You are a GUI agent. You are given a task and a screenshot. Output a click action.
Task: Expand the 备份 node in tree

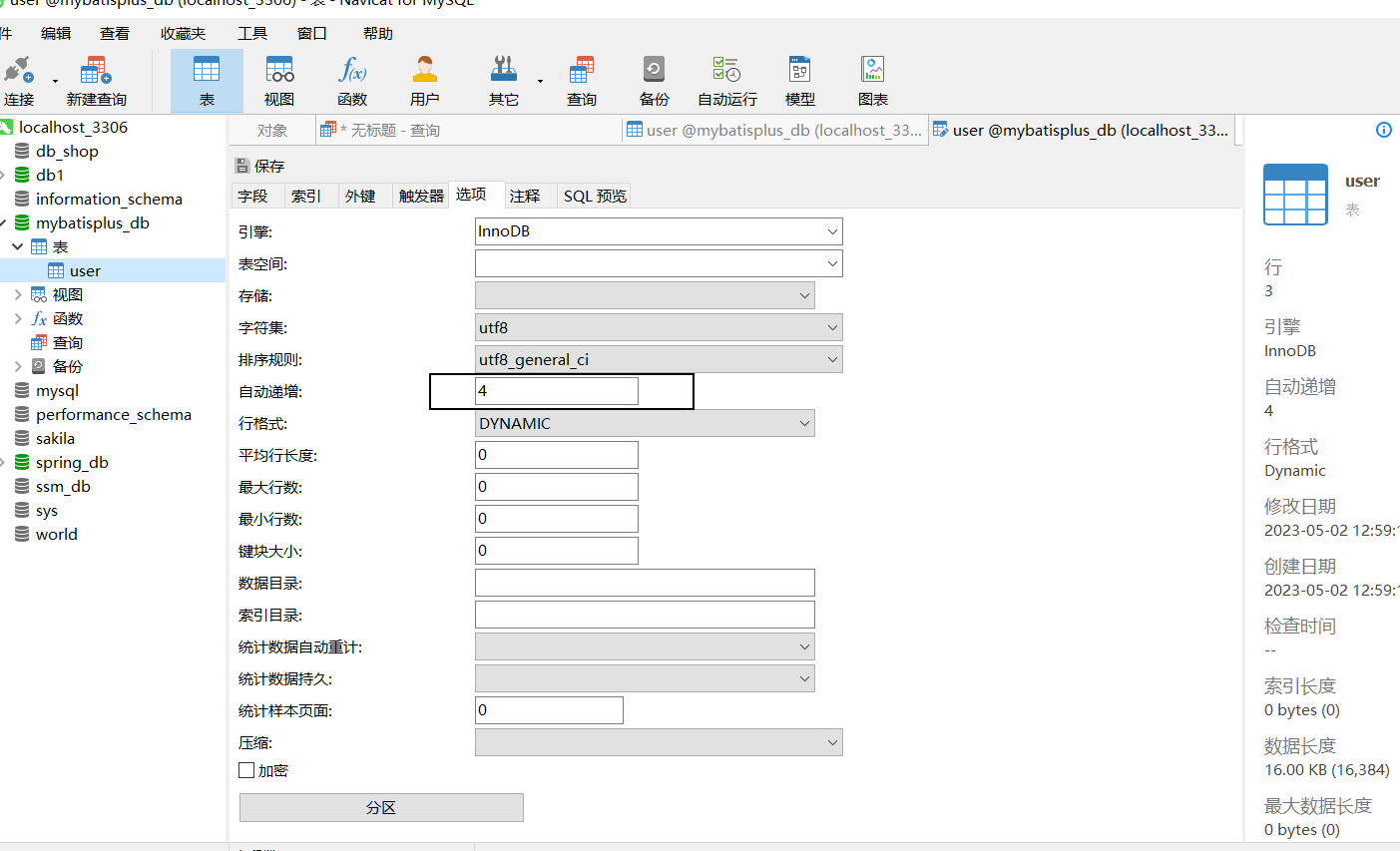[x=18, y=366]
